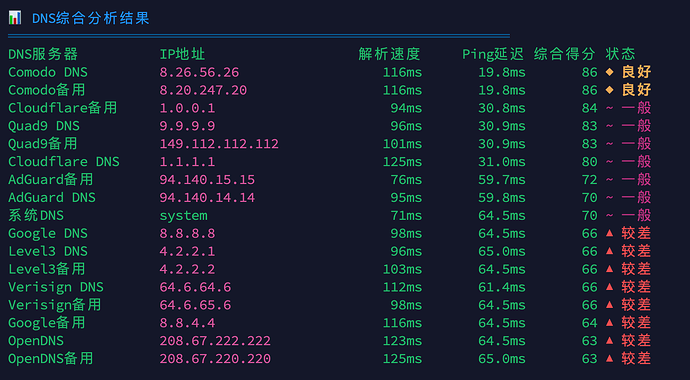Select IP address 64.6.64.6
Screen dimensions: 690x380
click(195, 287)
